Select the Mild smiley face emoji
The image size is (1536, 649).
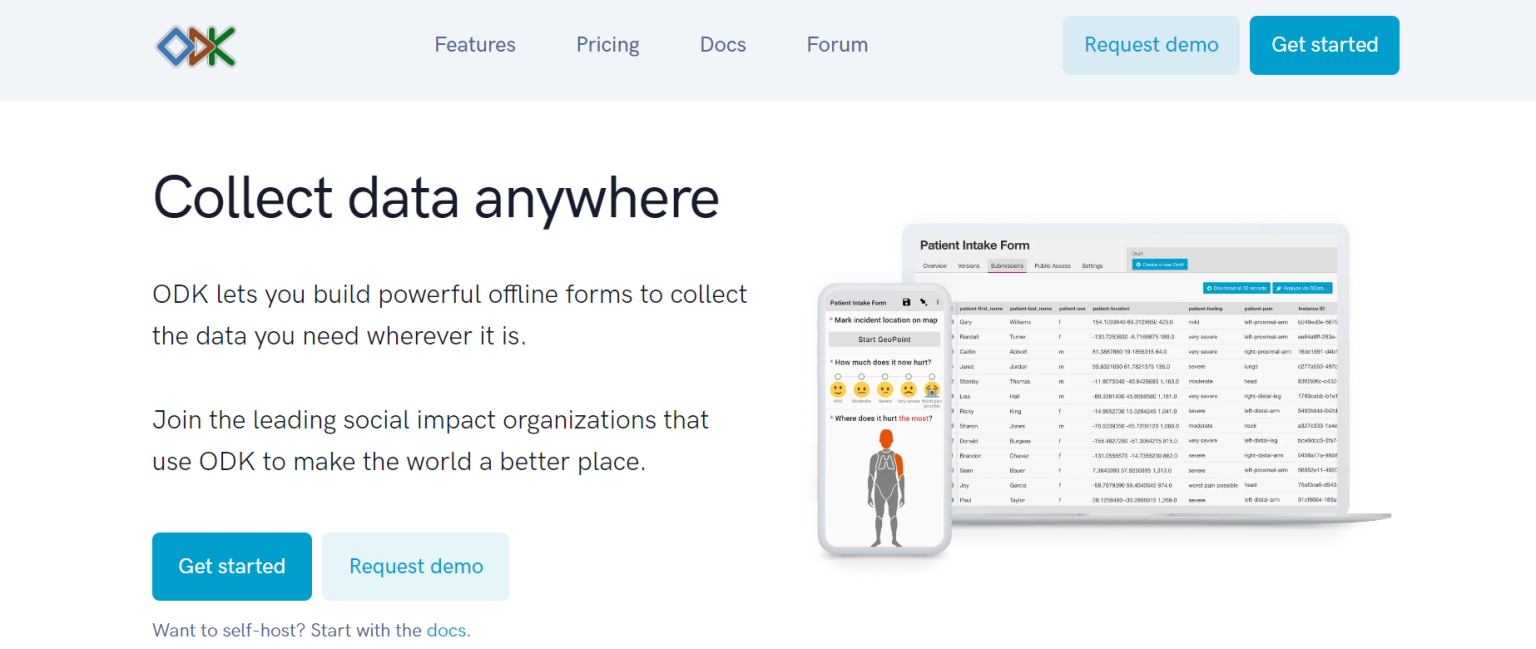(838, 389)
